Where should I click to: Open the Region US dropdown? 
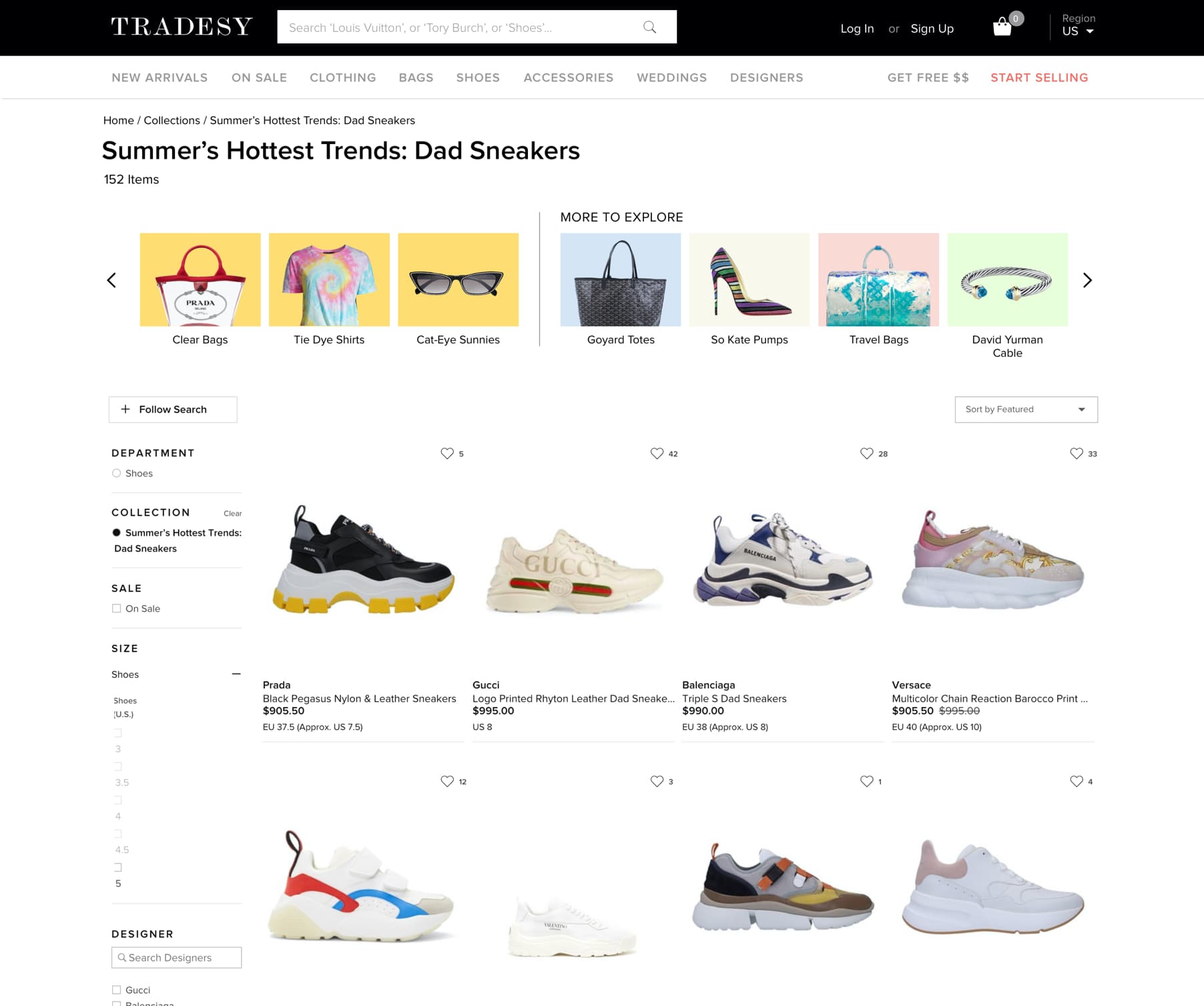(x=1078, y=25)
